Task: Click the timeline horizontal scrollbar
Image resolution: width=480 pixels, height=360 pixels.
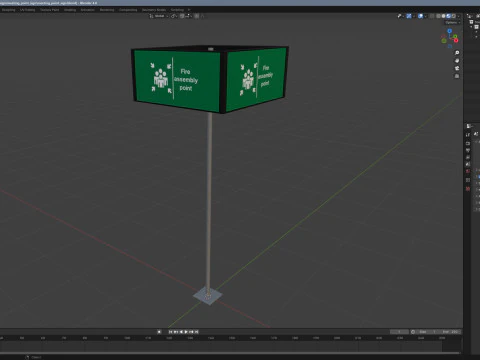Action: point(230,353)
